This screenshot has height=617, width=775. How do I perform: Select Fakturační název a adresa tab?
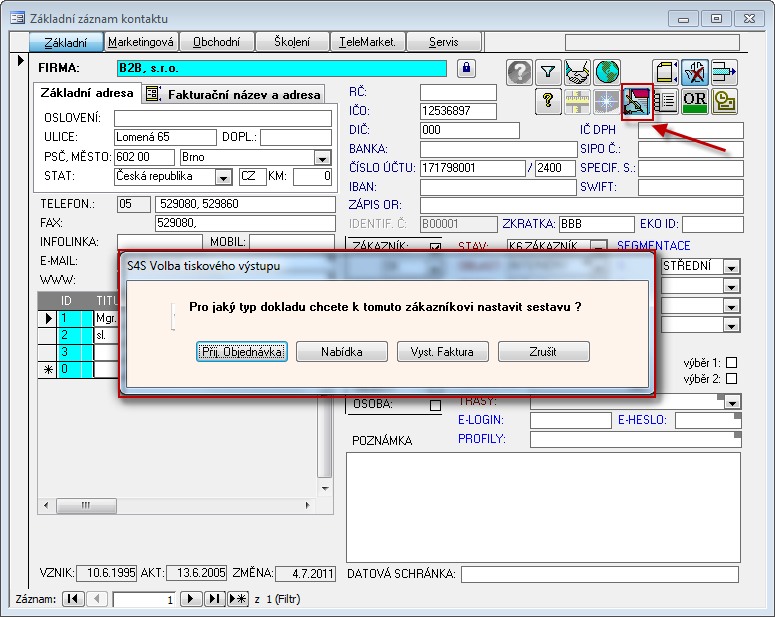(234, 94)
